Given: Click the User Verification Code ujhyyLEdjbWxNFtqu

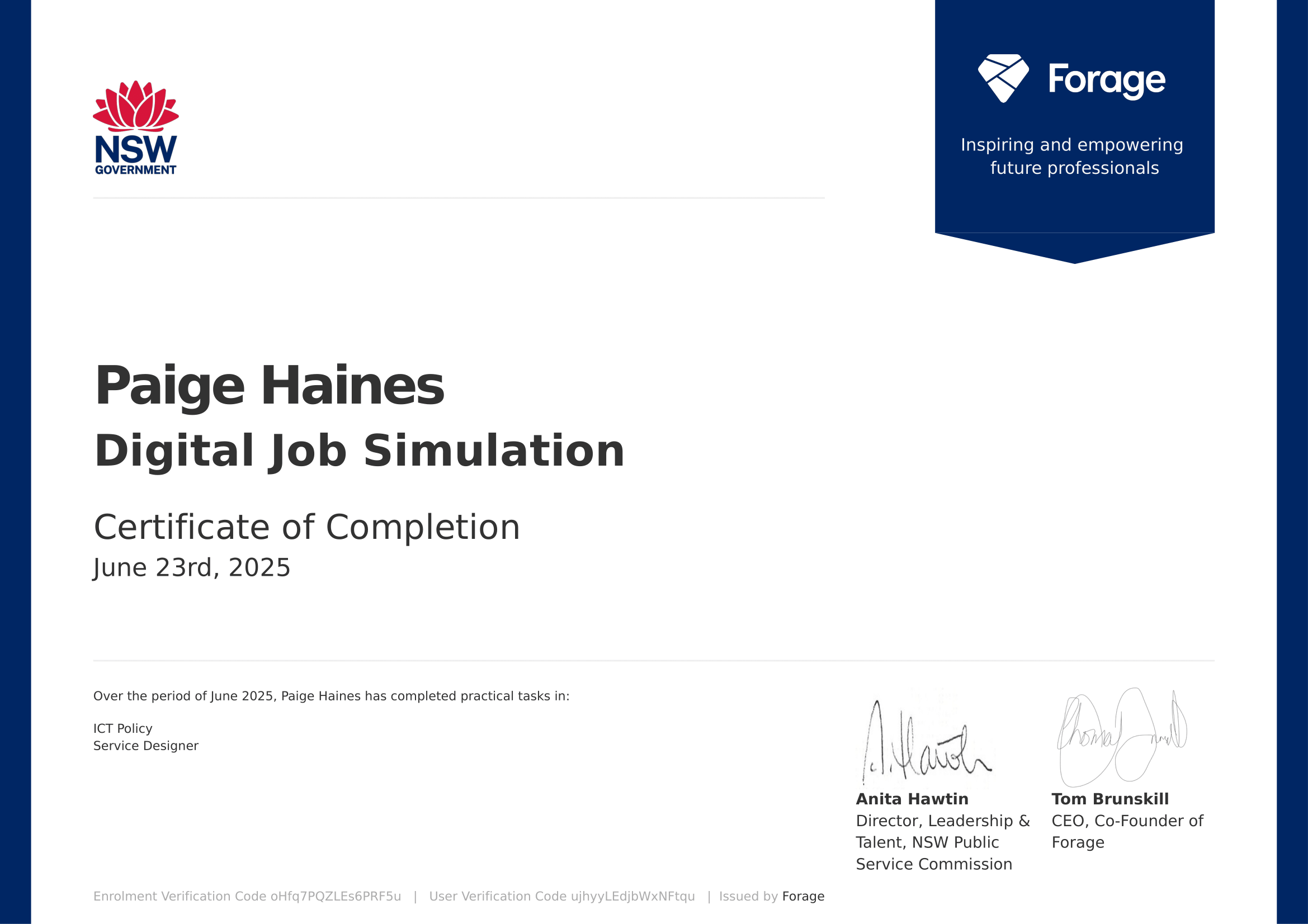Looking at the screenshot, I should point(564,896).
